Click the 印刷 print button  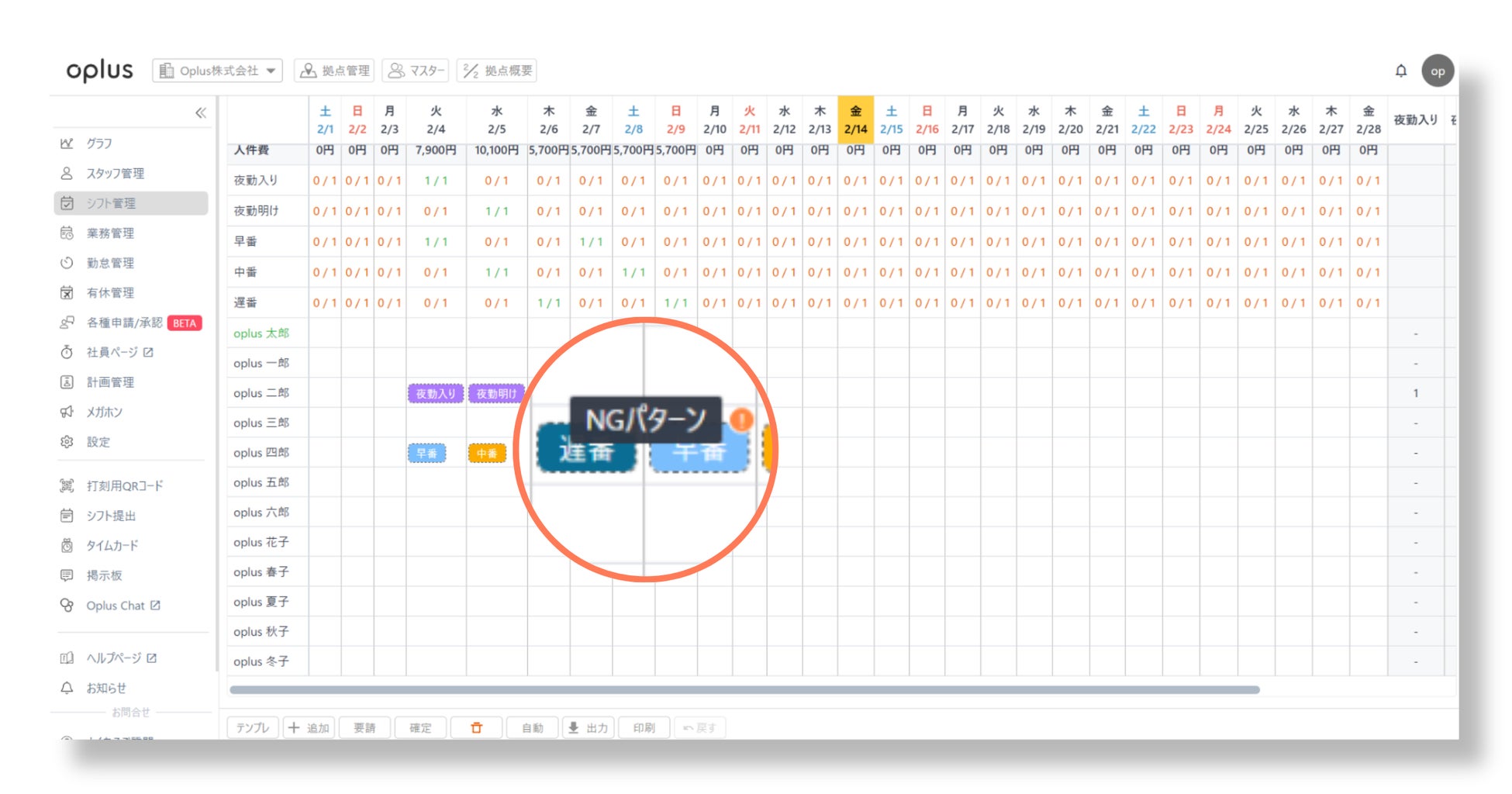coord(644,728)
